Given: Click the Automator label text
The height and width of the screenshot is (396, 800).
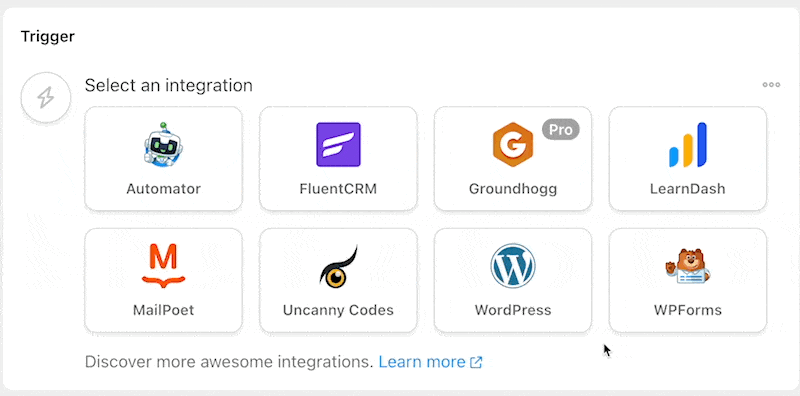Looking at the screenshot, I should click(x=163, y=189).
